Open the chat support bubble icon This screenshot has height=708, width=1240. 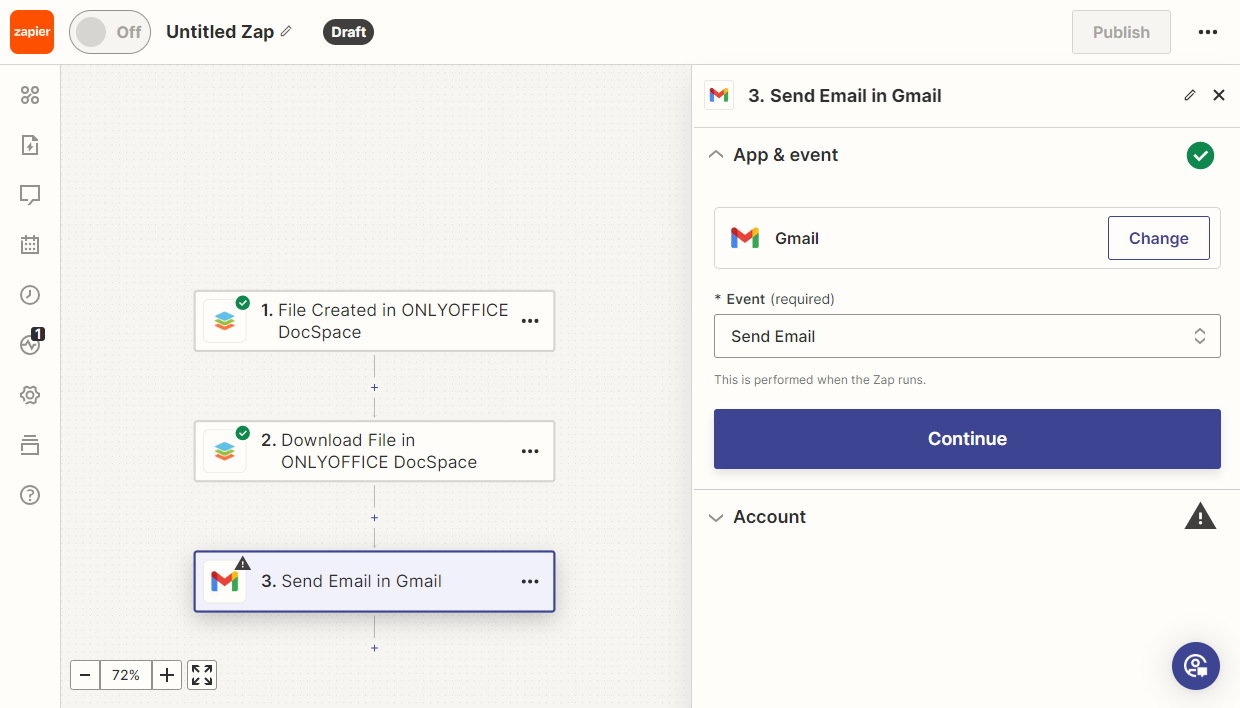pyautogui.click(x=1195, y=666)
